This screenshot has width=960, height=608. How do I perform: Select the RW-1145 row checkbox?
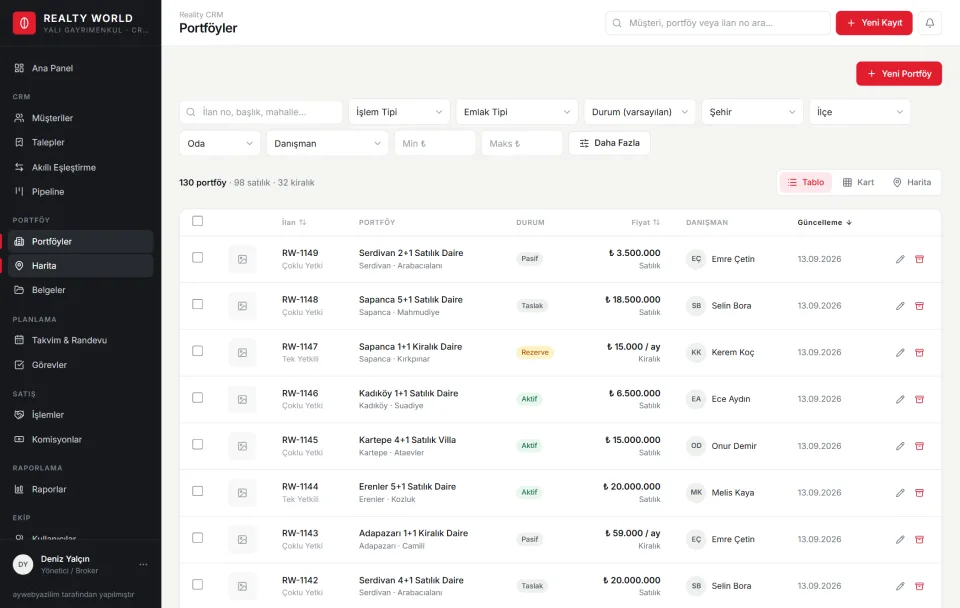pyautogui.click(x=197, y=445)
